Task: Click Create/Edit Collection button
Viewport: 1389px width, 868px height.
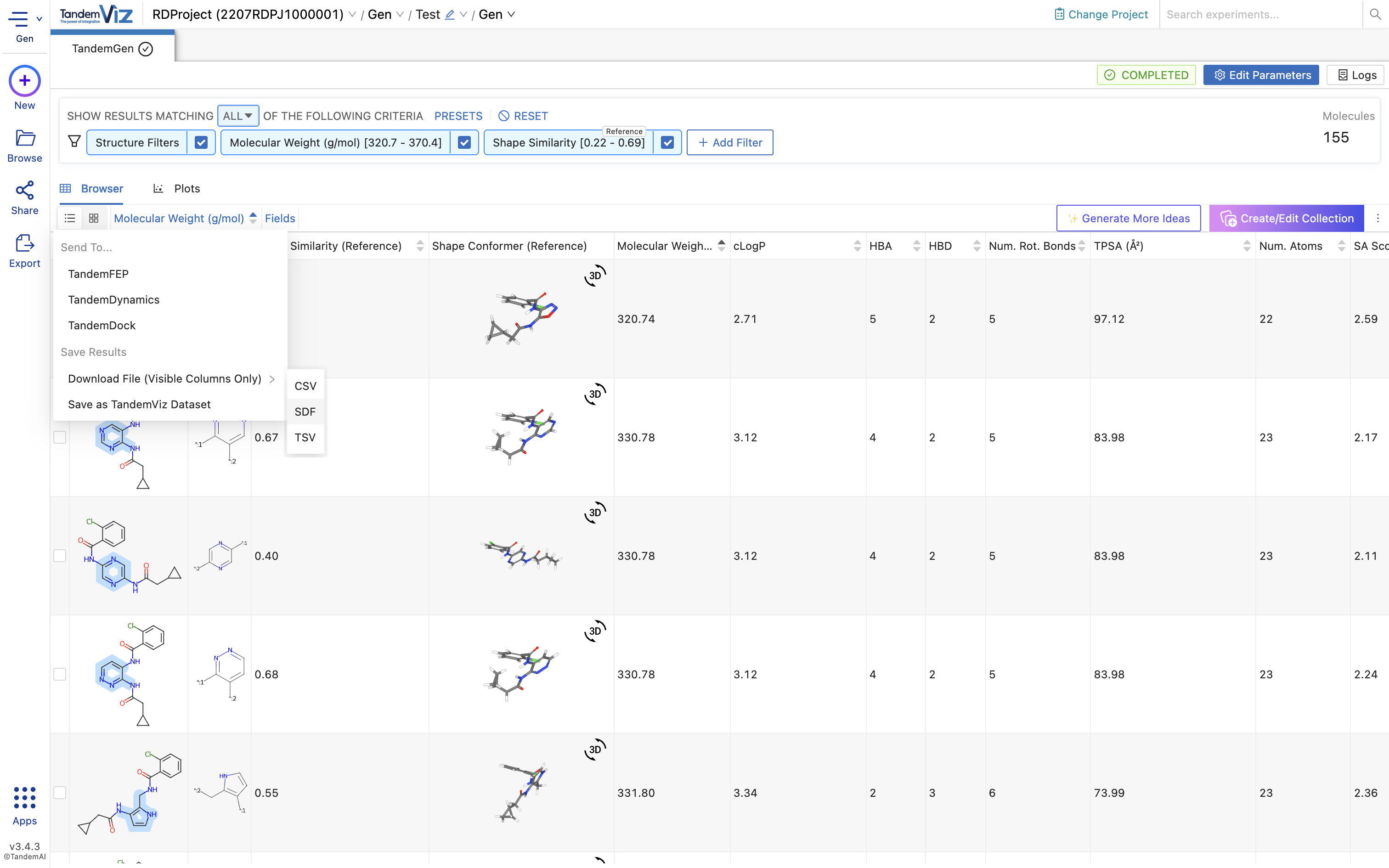Action: [x=1286, y=218]
